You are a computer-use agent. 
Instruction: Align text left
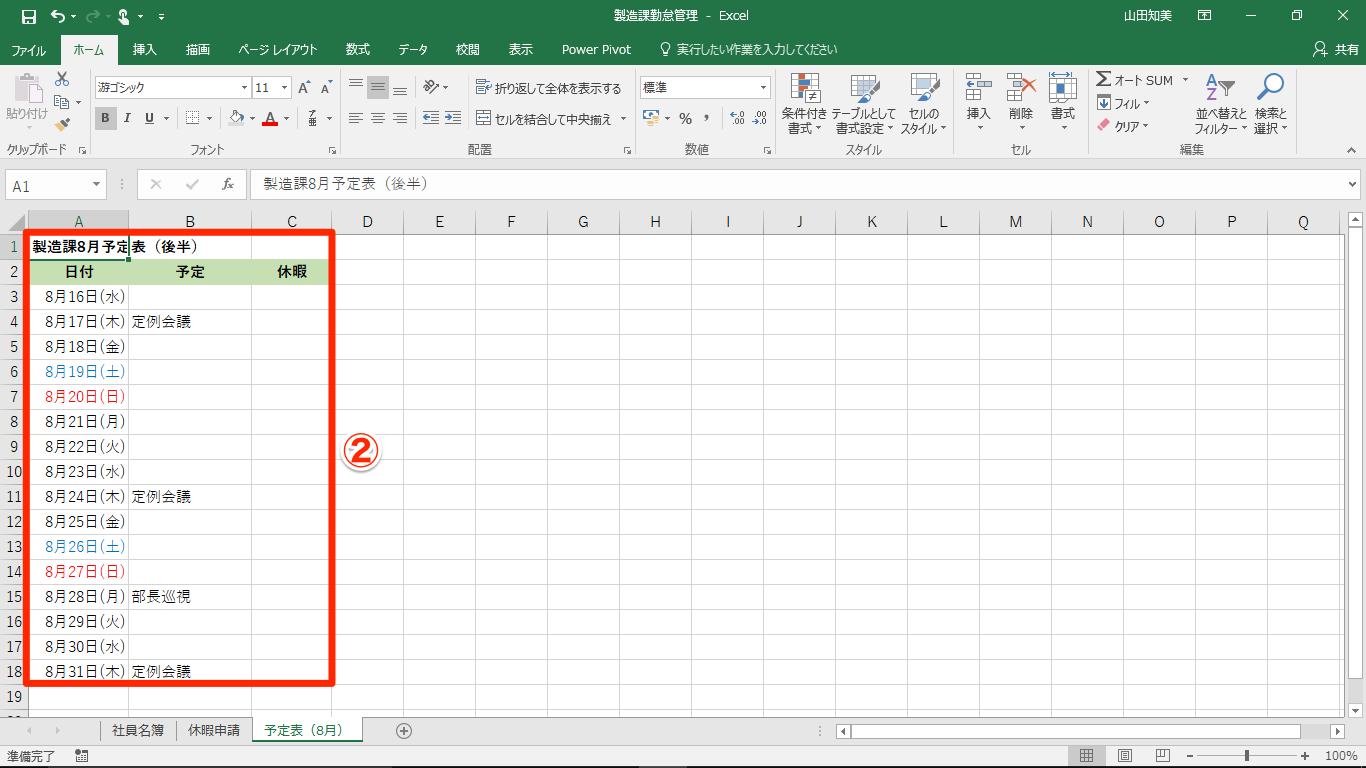click(x=356, y=118)
